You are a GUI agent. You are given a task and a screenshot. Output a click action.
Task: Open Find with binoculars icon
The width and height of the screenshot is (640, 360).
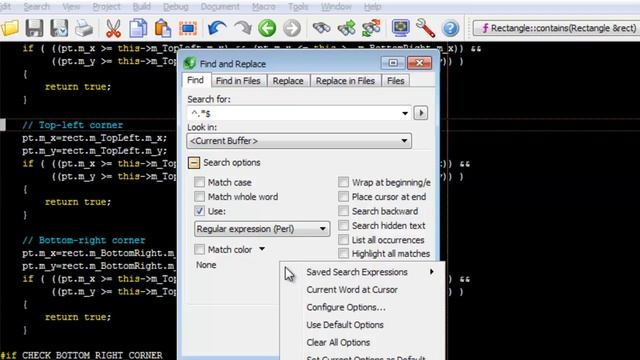[x=321, y=28]
